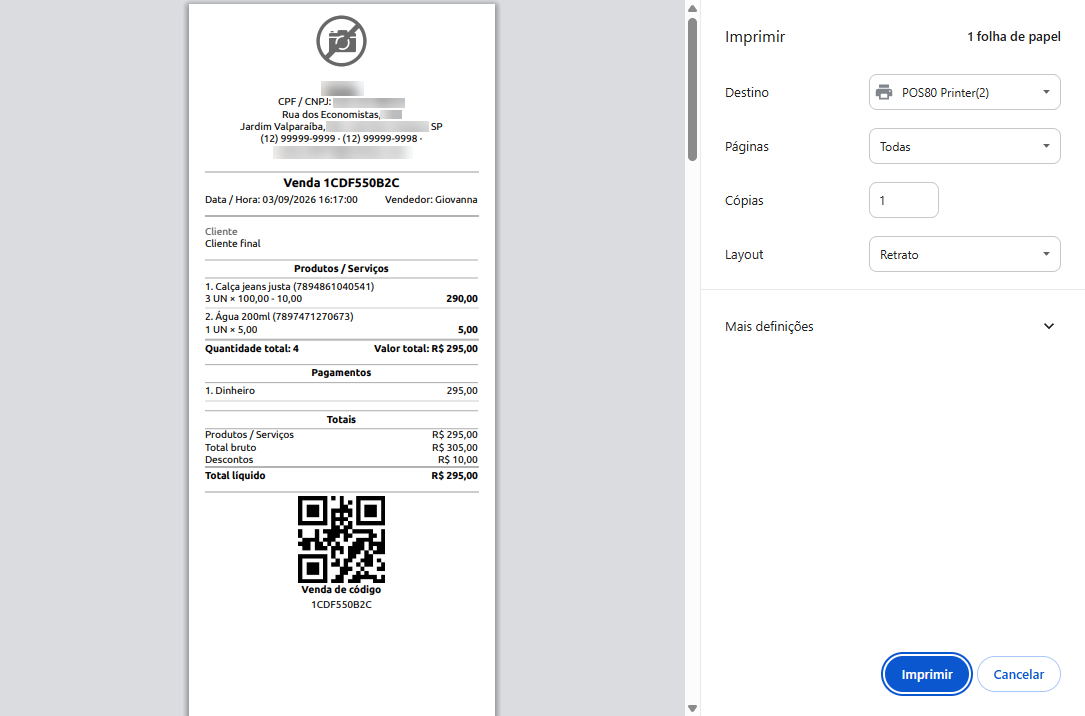Click the Layout dropdown arrow
This screenshot has height=716, width=1085.
1046,254
